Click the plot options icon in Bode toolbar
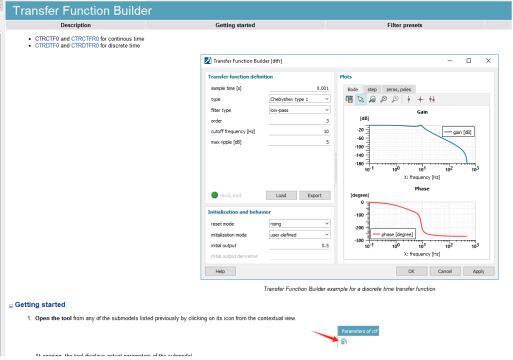This screenshot has height=360, width=513. point(349,99)
